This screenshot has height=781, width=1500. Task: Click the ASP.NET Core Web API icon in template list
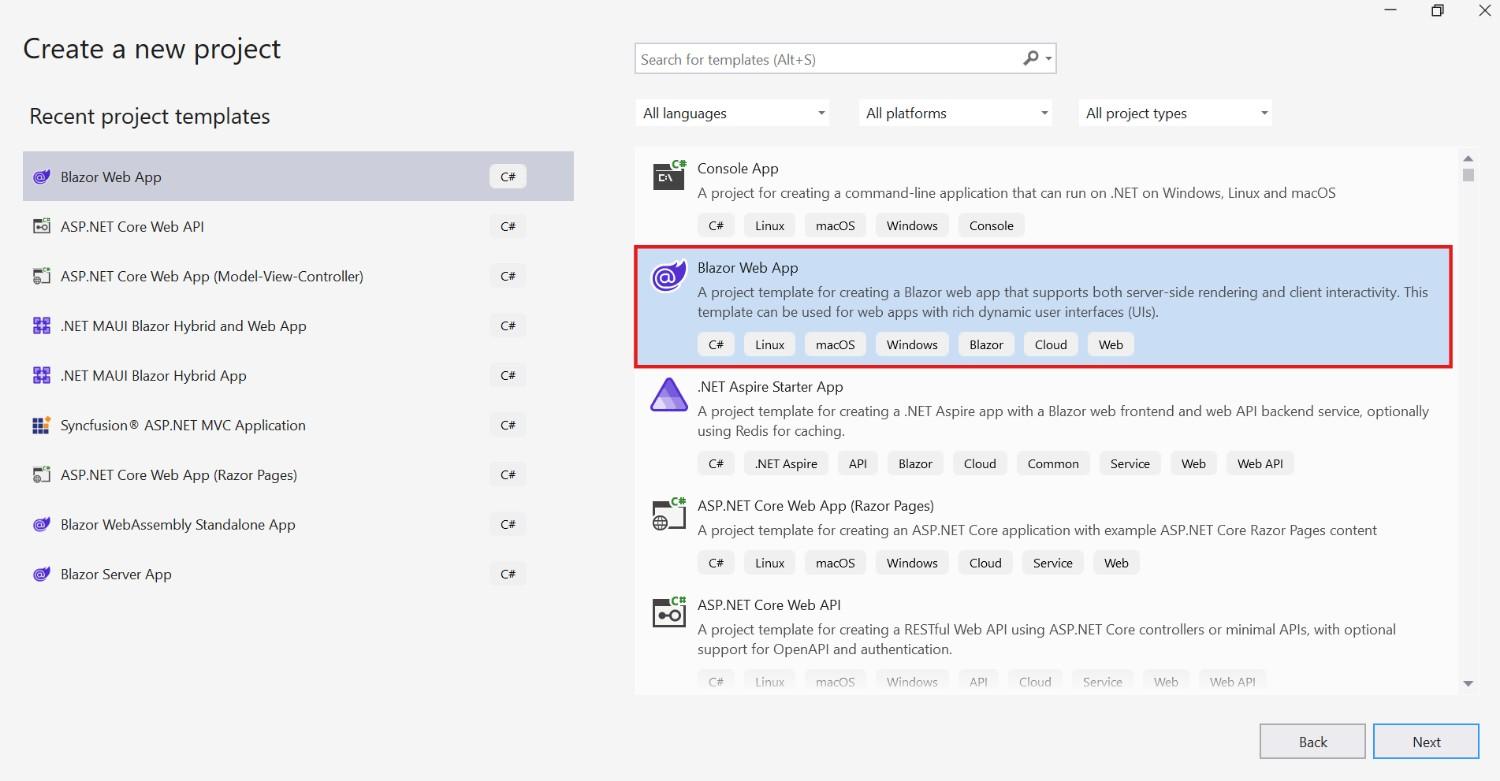click(x=669, y=612)
